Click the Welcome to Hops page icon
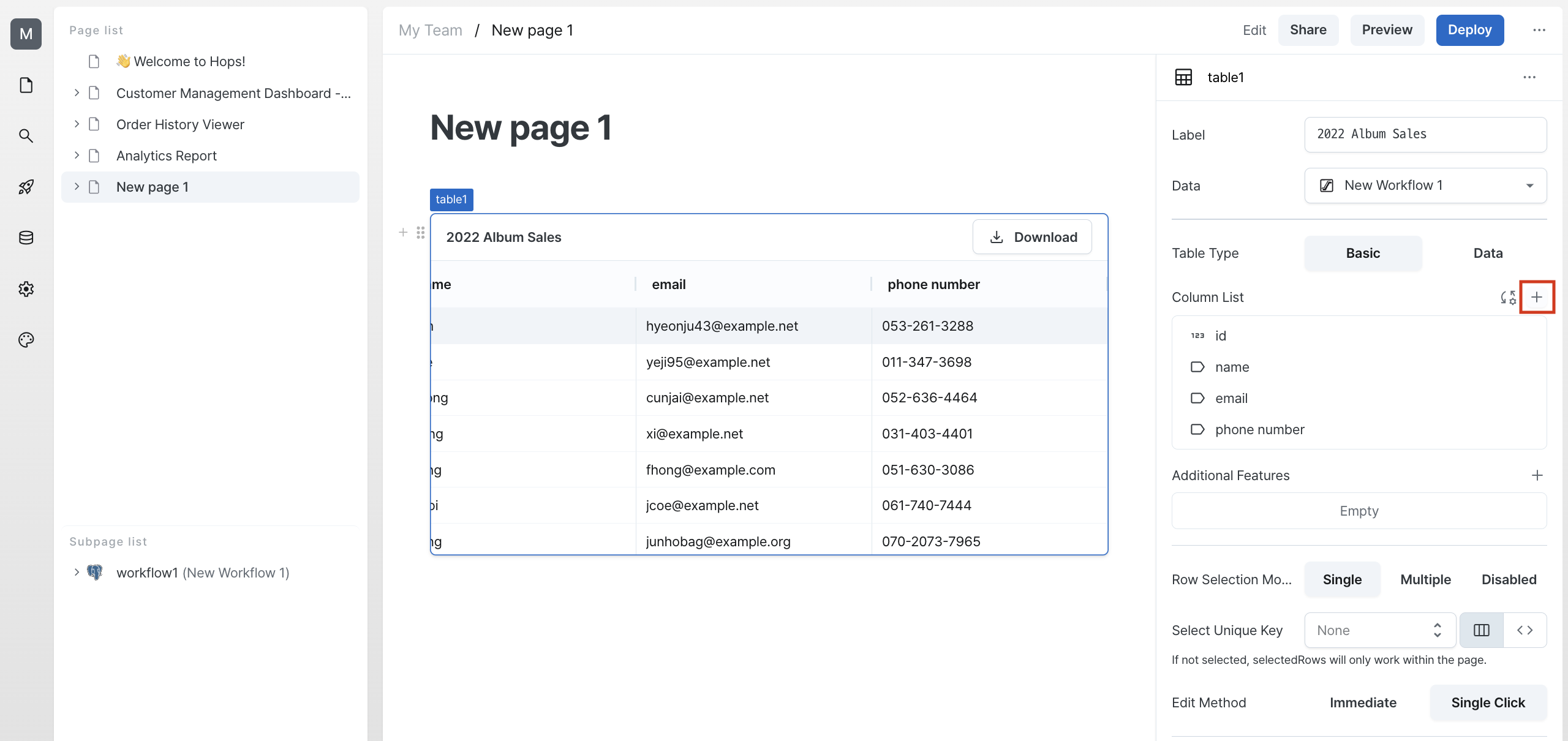 (94, 61)
